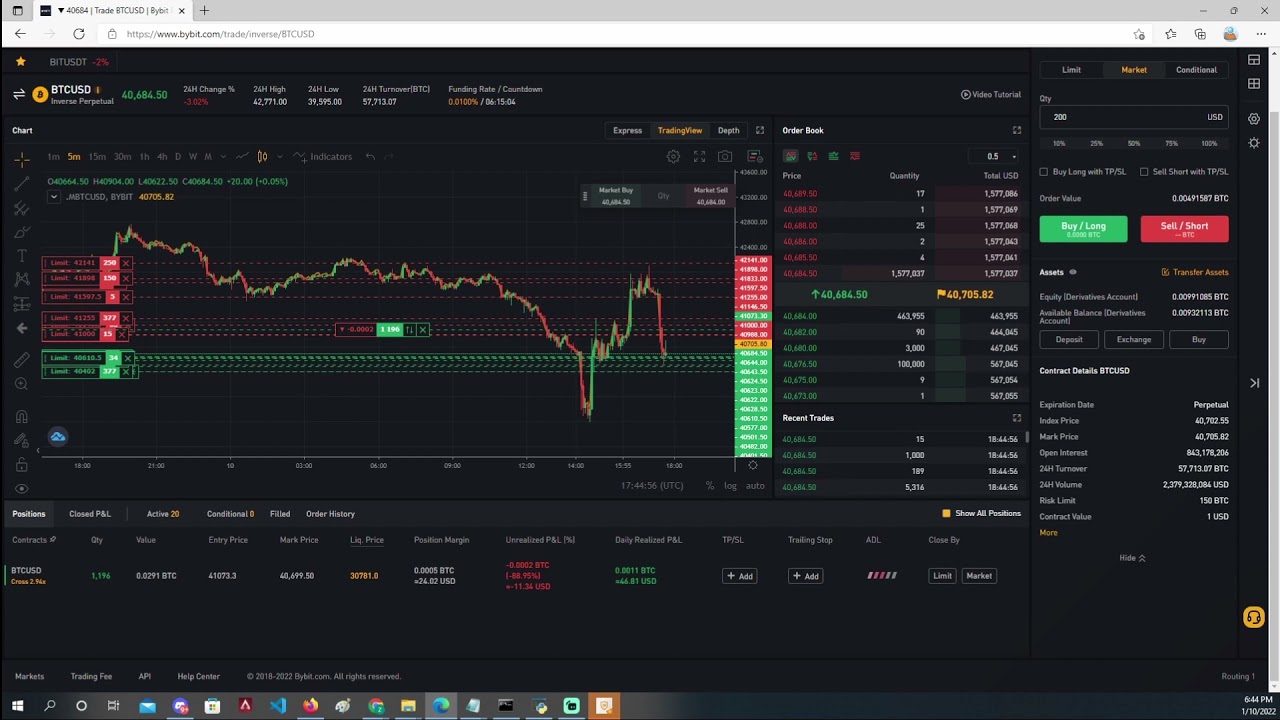Viewport: 1280px width, 720px height.
Task: Hide the contract details section
Action: pyautogui.click(x=1132, y=558)
